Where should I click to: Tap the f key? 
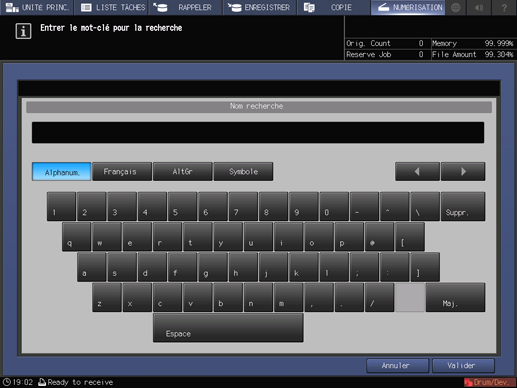(183, 267)
